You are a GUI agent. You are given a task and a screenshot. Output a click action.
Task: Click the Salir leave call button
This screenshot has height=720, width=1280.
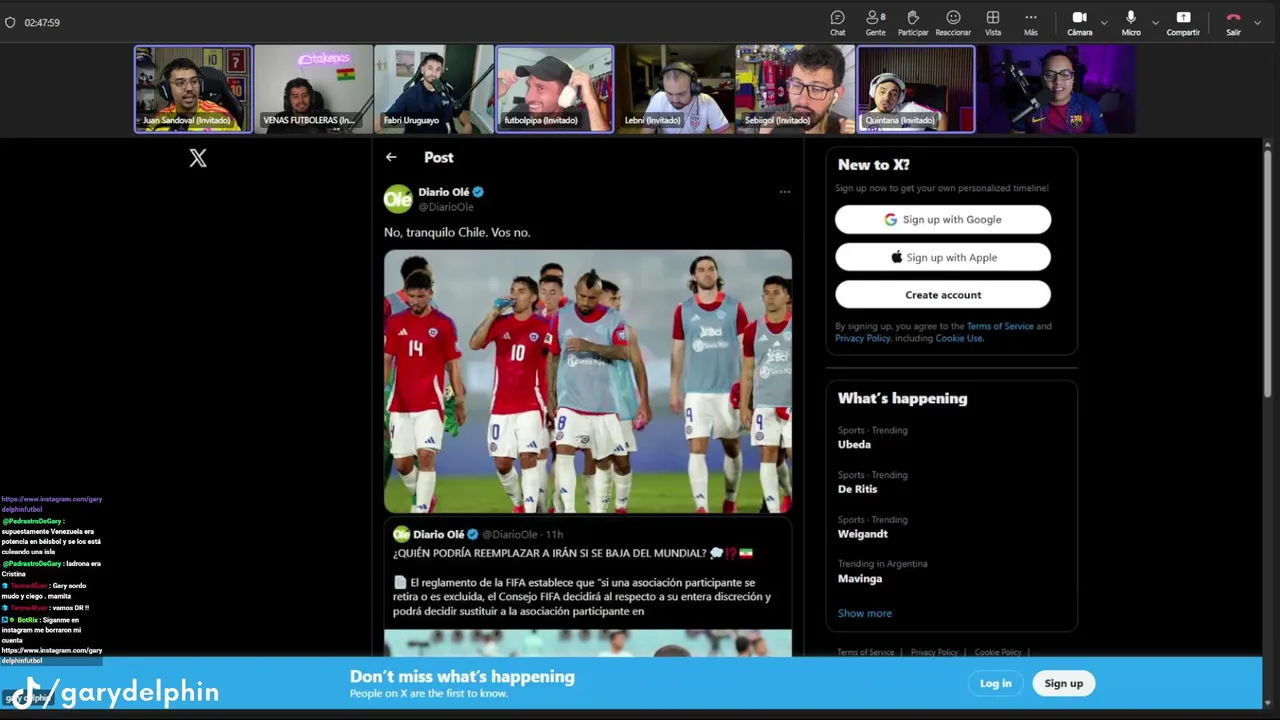1233,22
